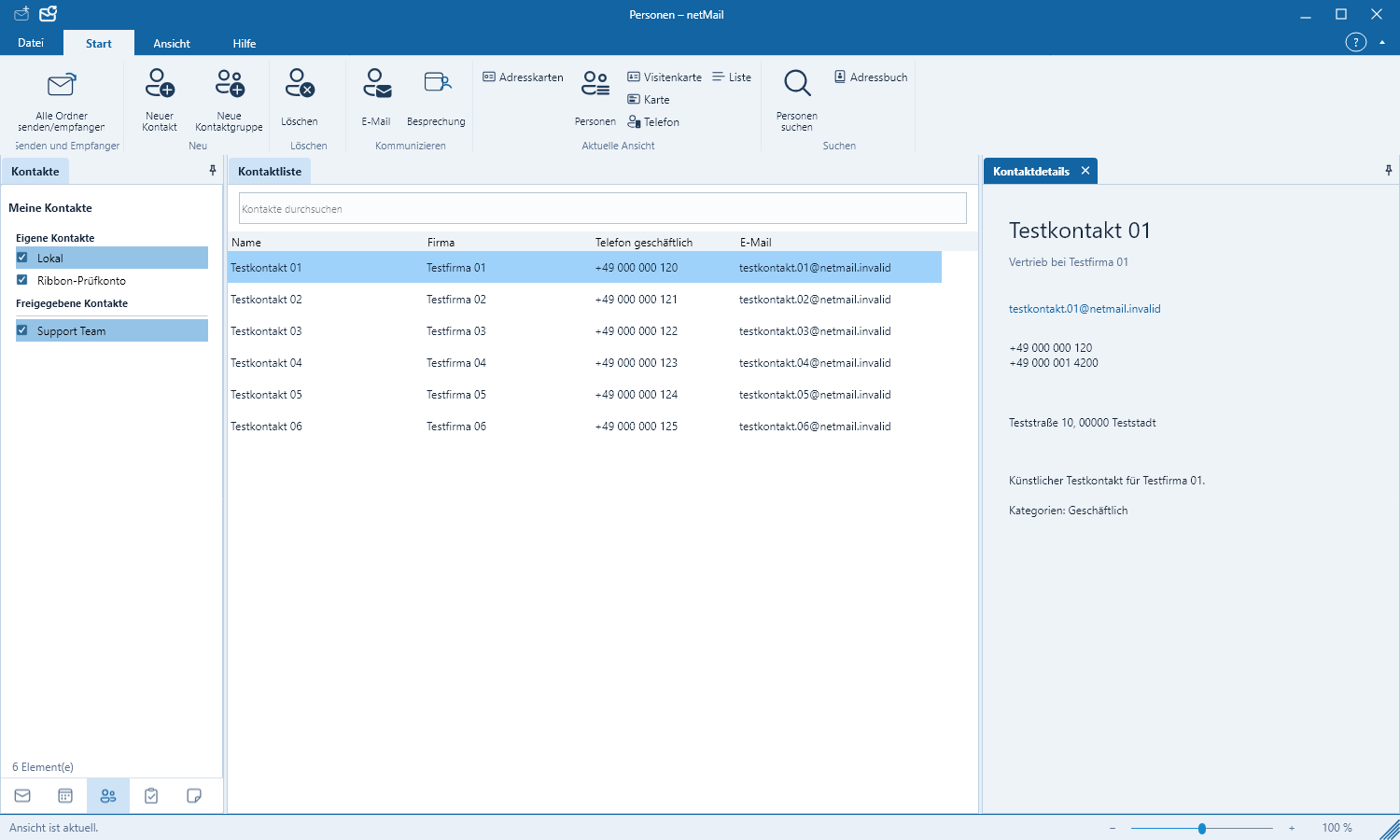Toggle the Ribbon-Prüfkonto checkbox
This screenshot has width=1400, height=840.
pos(22,280)
